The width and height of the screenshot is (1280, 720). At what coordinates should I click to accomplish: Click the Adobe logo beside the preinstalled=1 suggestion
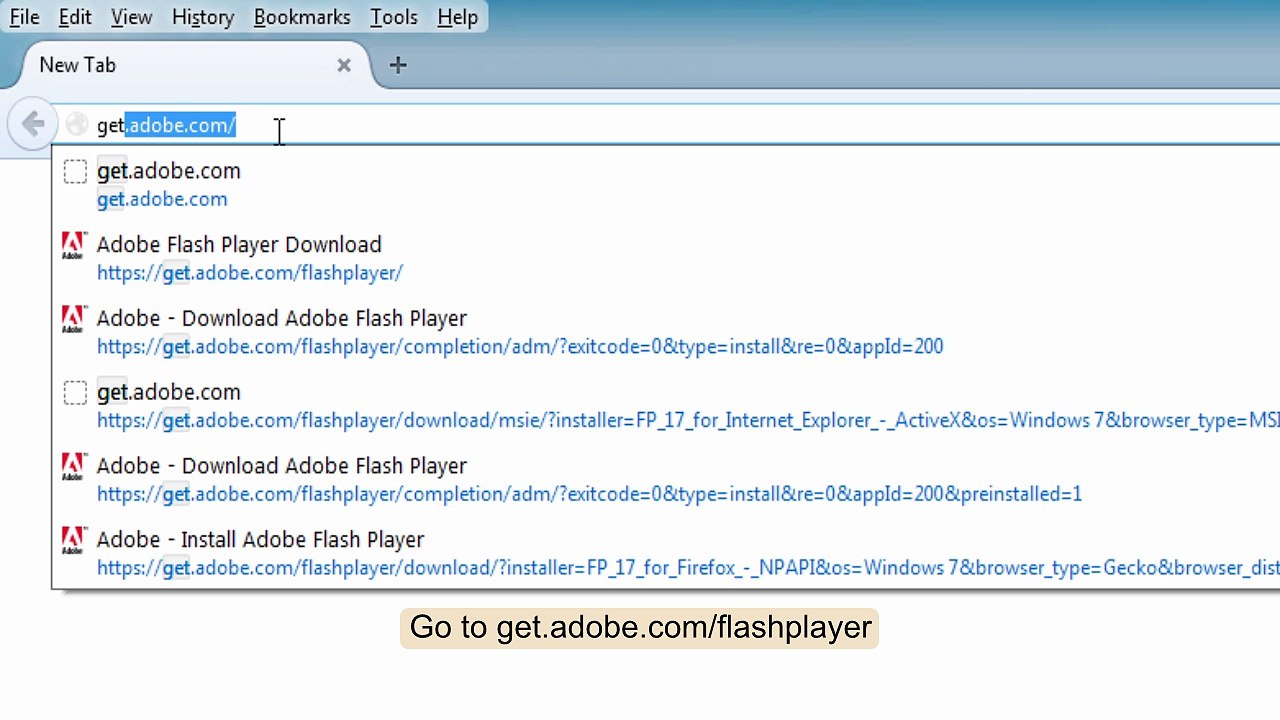(74, 466)
